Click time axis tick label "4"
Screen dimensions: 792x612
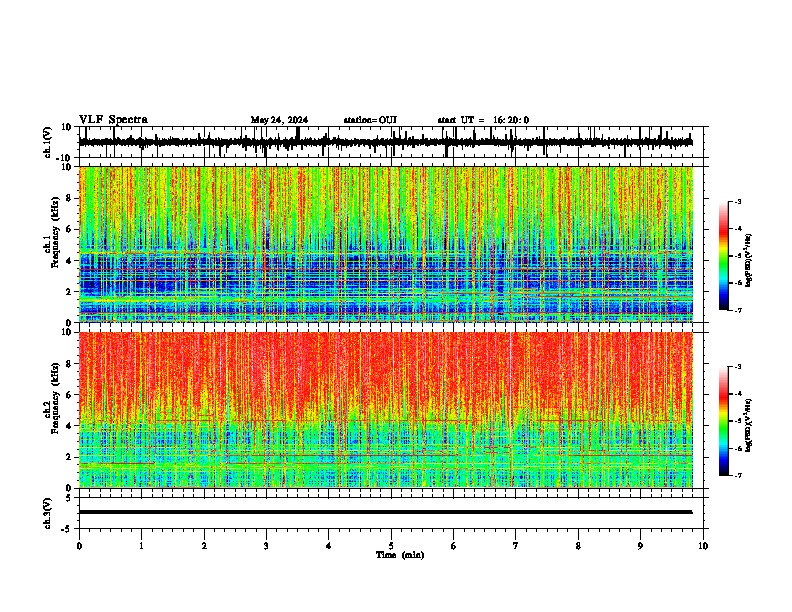pyautogui.click(x=329, y=546)
